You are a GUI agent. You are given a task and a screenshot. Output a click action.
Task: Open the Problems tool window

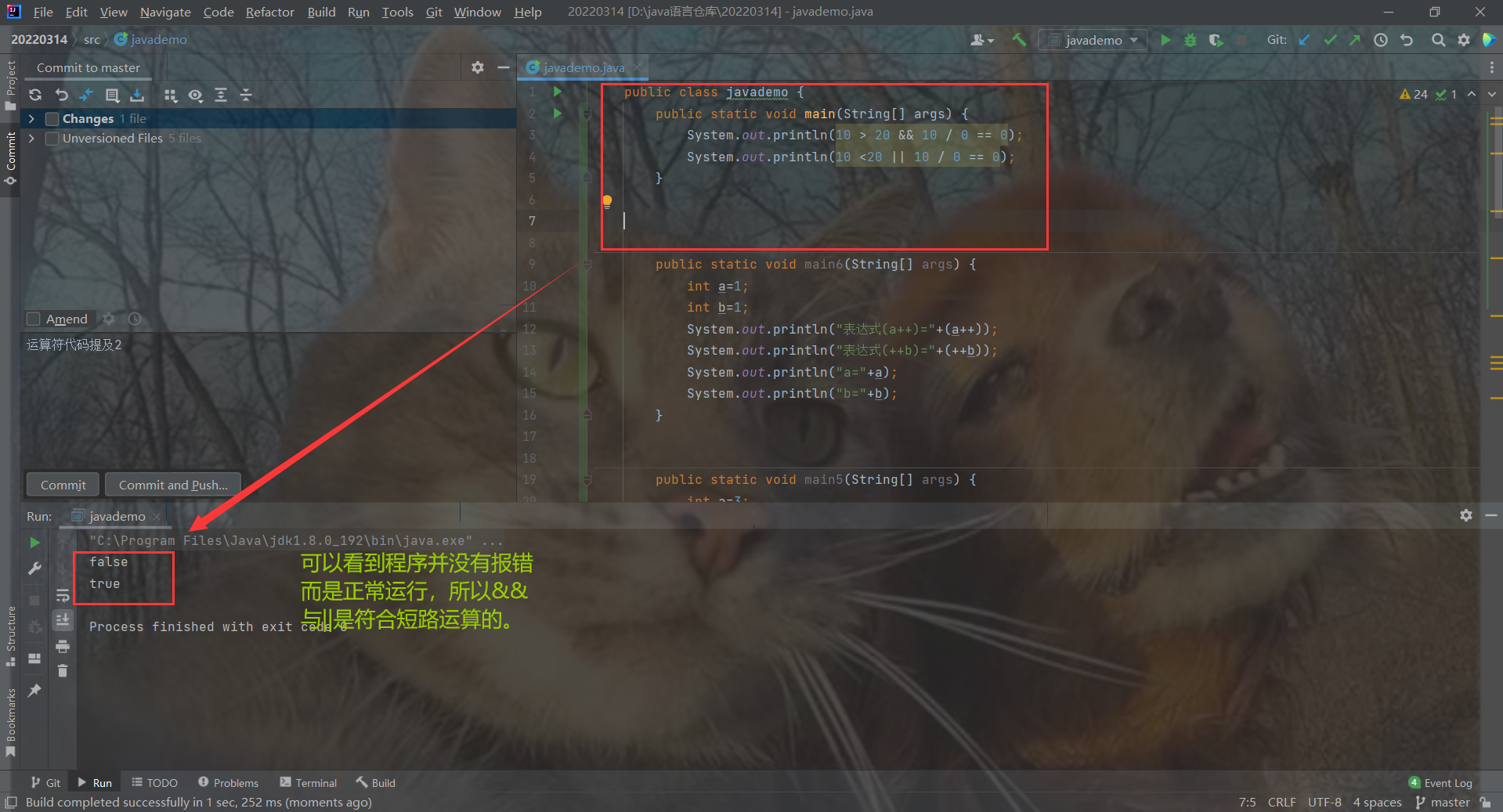point(228,782)
